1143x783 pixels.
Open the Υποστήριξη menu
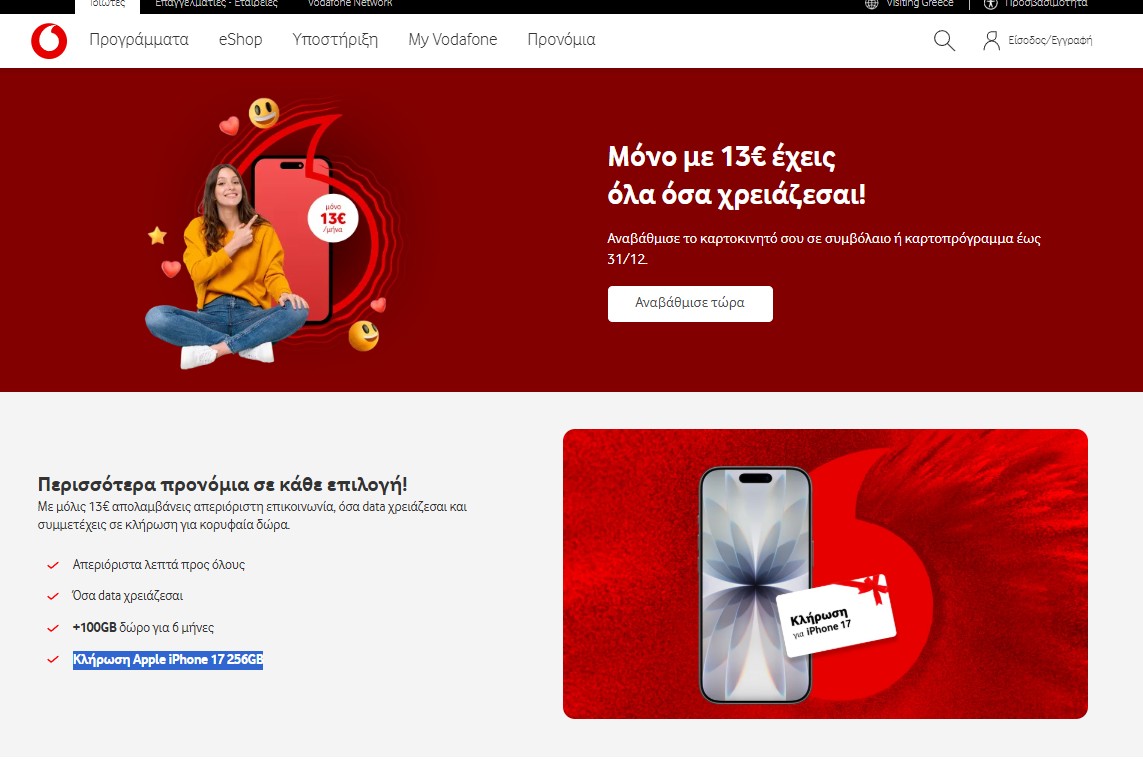pos(335,40)
